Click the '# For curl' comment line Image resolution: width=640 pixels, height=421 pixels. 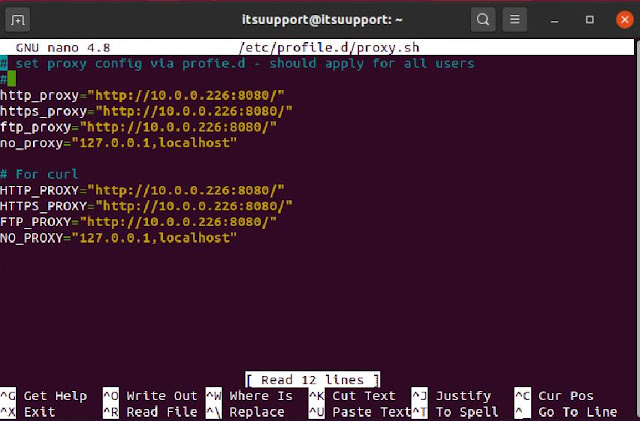[x=39, y=174]
